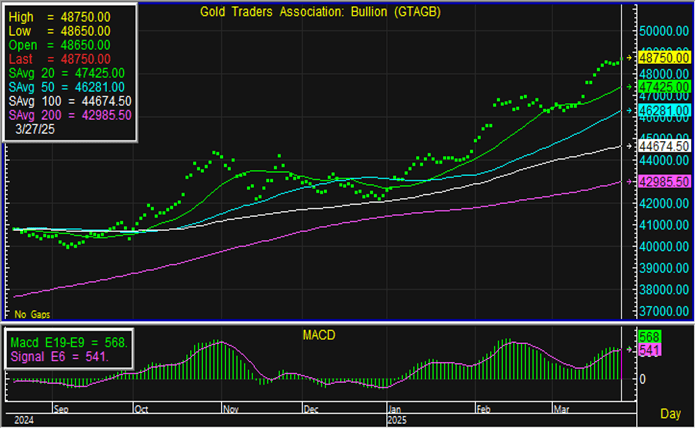Click the High value in the legend box

(59, 17)
